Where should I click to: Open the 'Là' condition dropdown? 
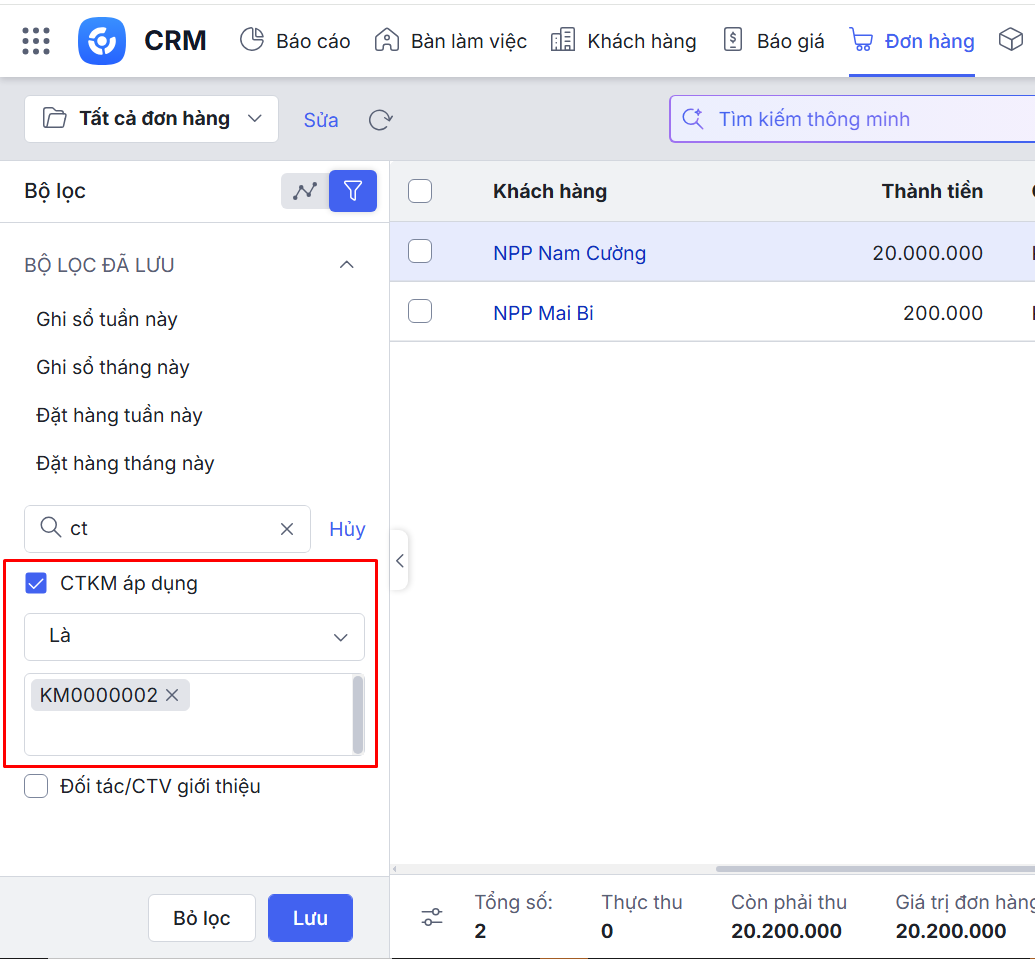[x=194, y=636]
